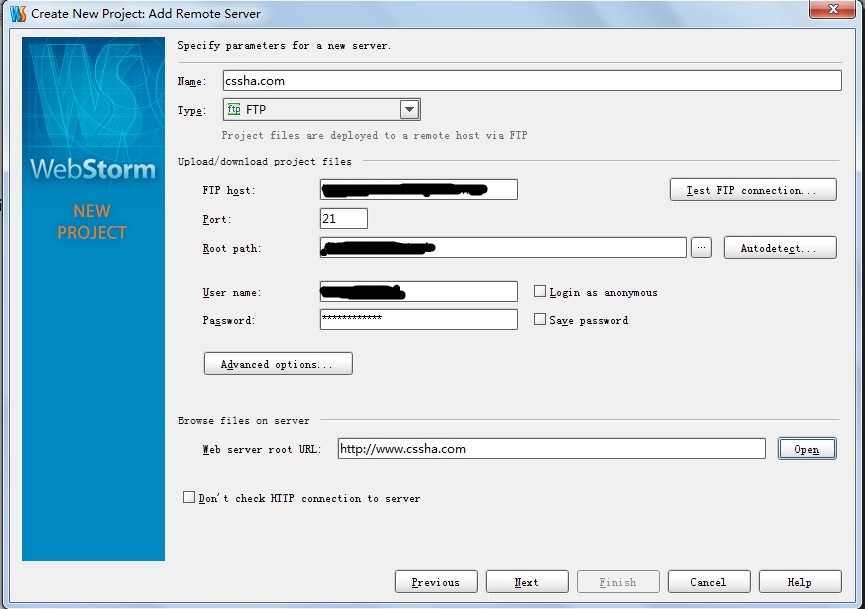This screenshot has width=865, height=609.
Task: Click the Port field showing 21
Action: (344, 218)
